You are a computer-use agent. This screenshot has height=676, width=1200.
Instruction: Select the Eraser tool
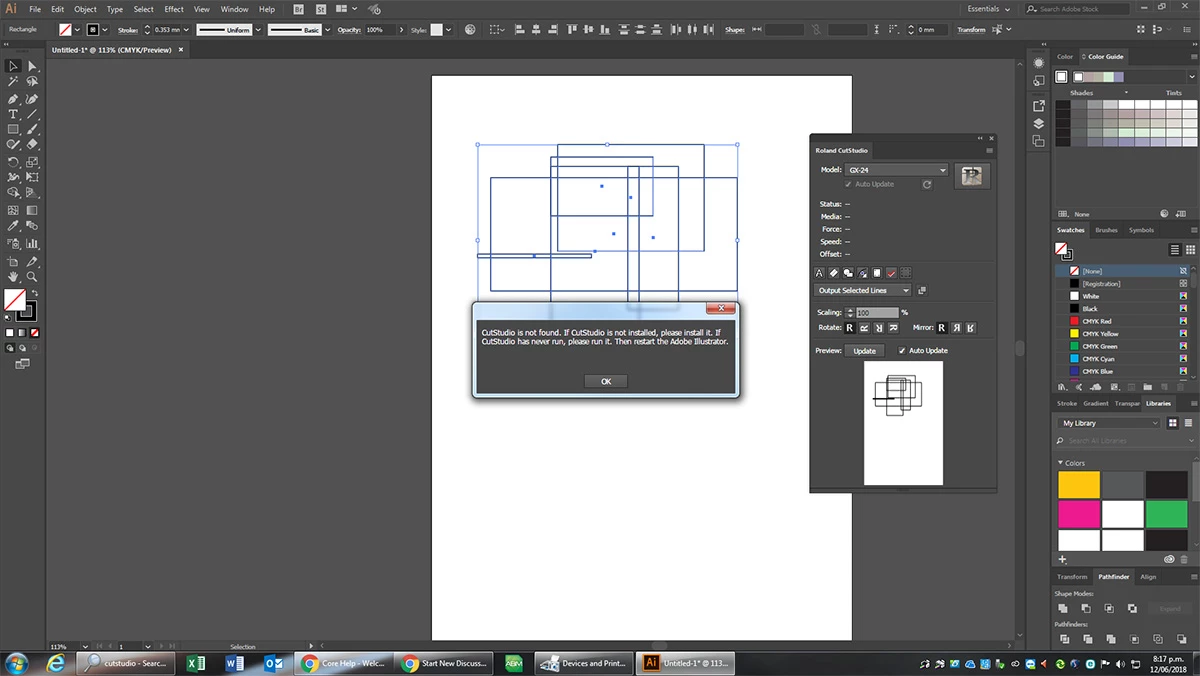[32, 145]
